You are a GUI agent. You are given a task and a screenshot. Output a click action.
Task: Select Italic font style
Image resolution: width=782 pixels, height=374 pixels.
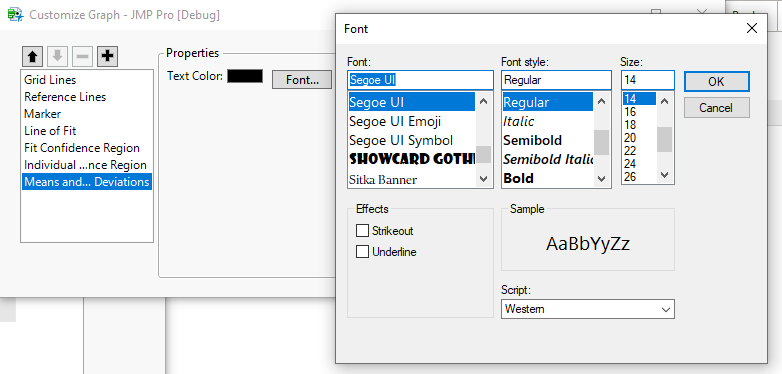(548, 121)
